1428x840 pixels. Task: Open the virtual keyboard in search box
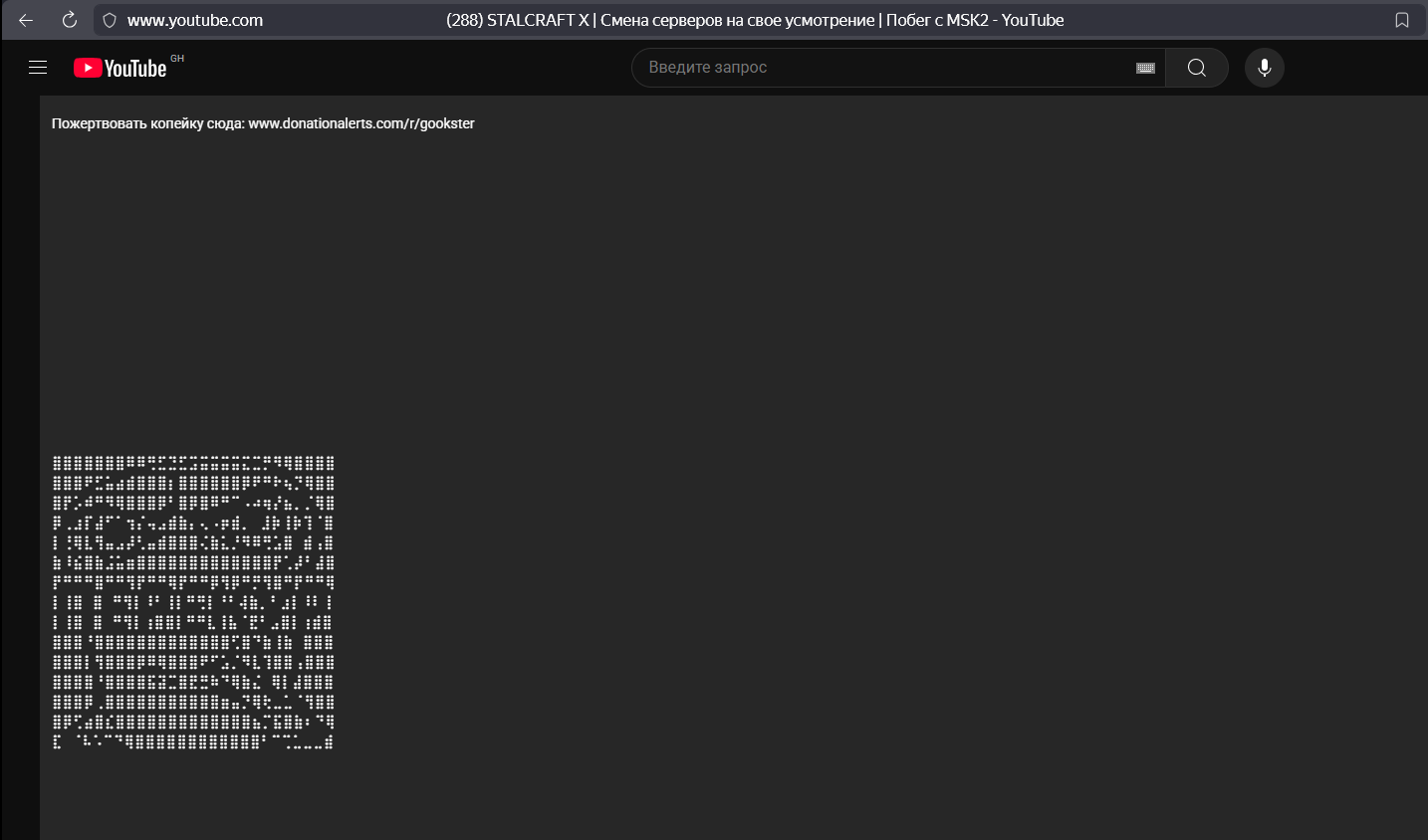click(x=1145, y=68)
